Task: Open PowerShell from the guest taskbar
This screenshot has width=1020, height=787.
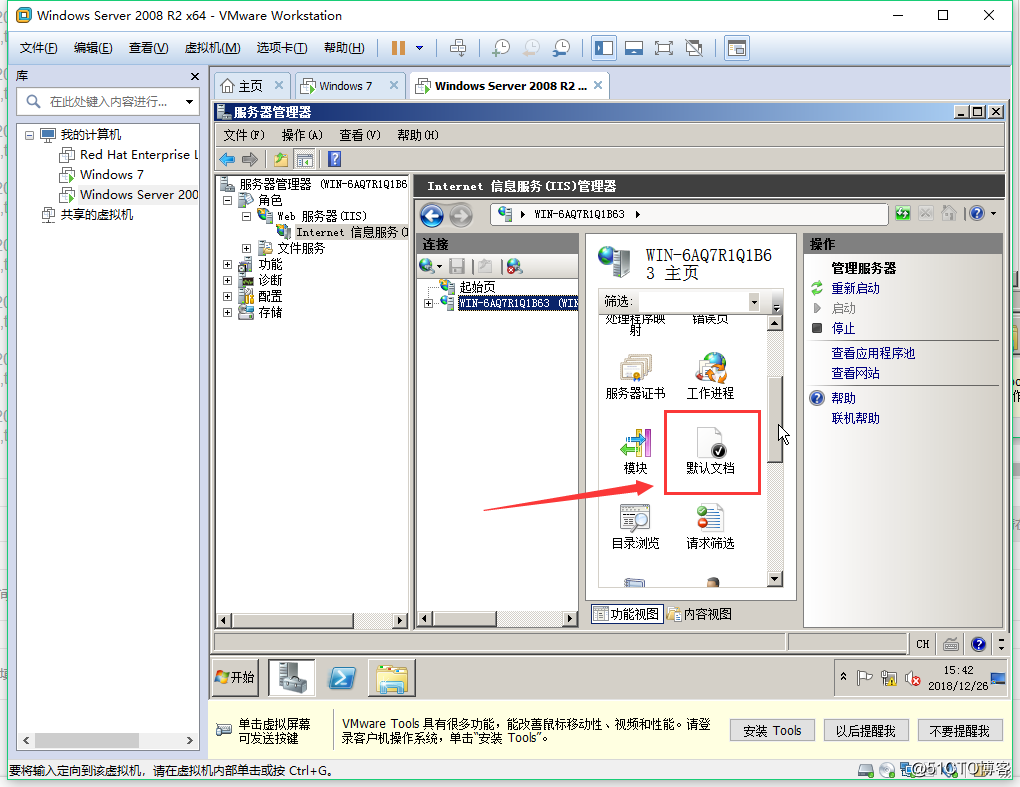Action: [x=342, y=678]
